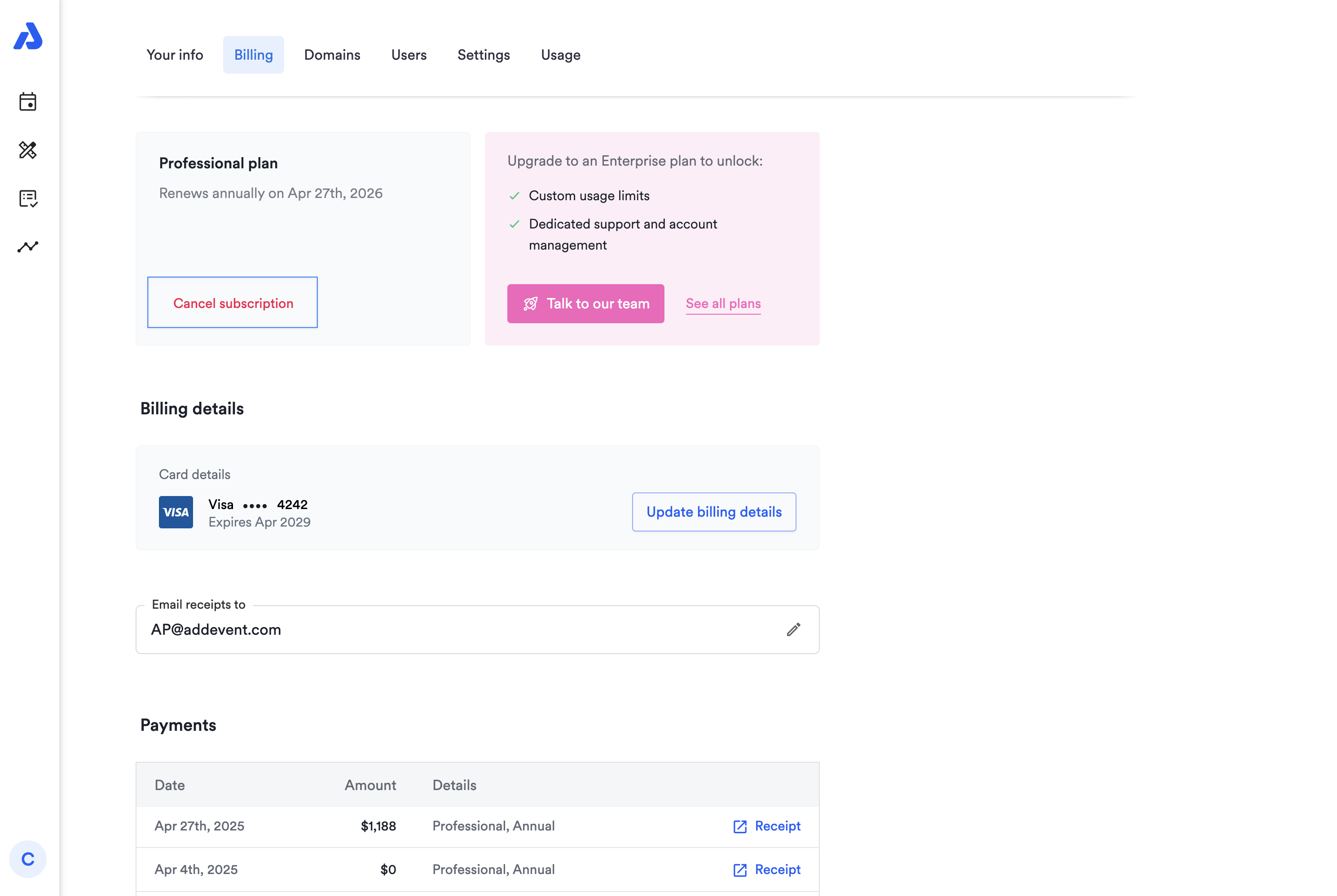Image resolution: width=1337 pixels, height=896 pixels.
Task: Click the external link icon for the Apr 4th receipt
Action: click(x=740, y=870)
